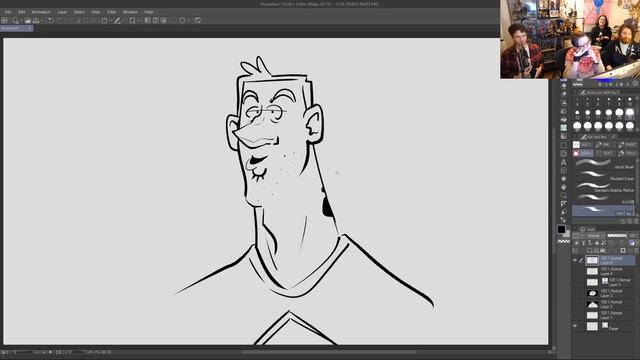Viewport: 640px width, 360px height.
Task: Open the Animation menu
Action: [41, 12]
